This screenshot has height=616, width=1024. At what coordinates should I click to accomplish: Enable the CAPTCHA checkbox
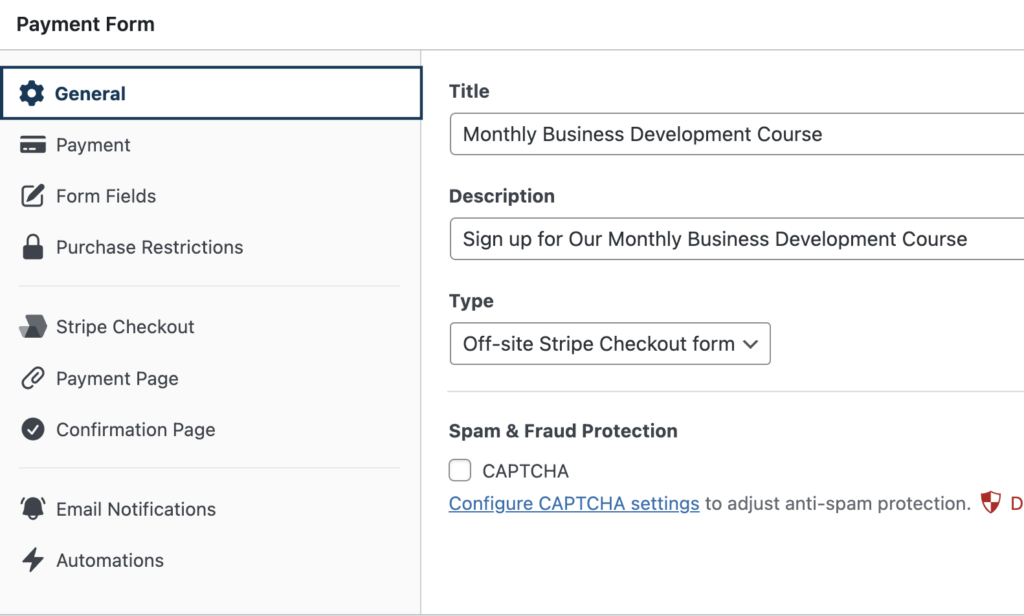(460, 471)
